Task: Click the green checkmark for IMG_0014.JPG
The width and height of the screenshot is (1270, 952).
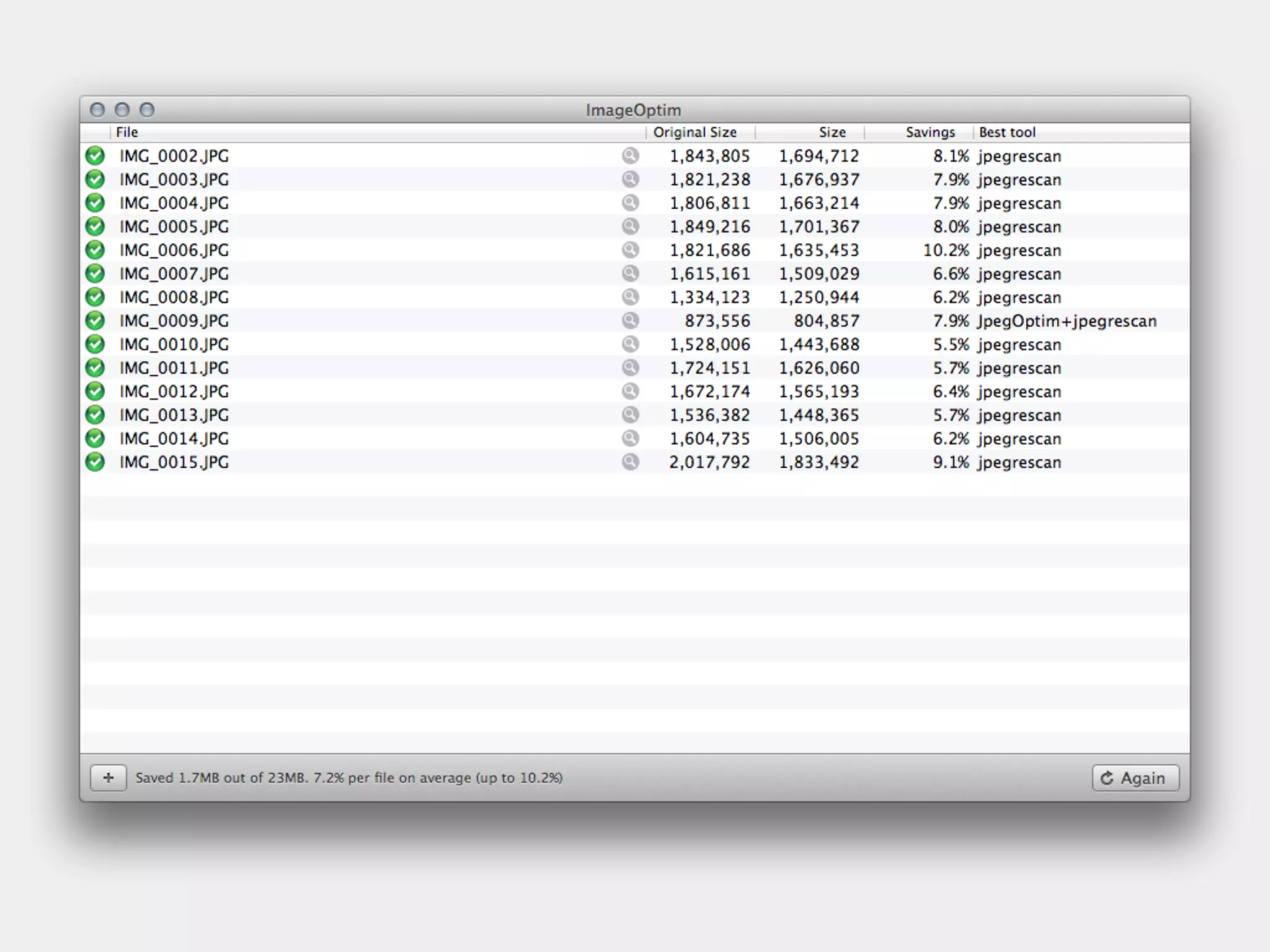Action: tap(95, 438)
